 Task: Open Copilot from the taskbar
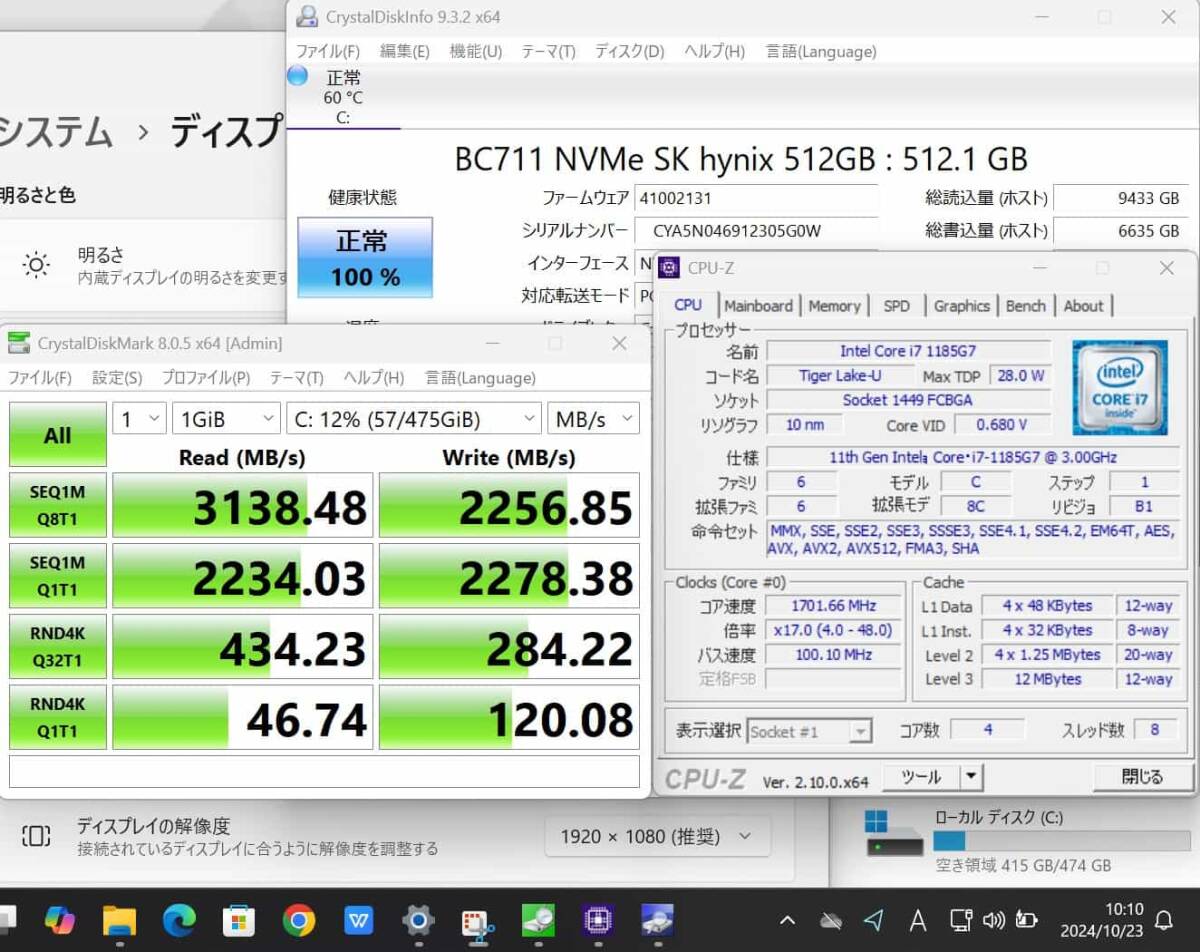tap(62, 922)
